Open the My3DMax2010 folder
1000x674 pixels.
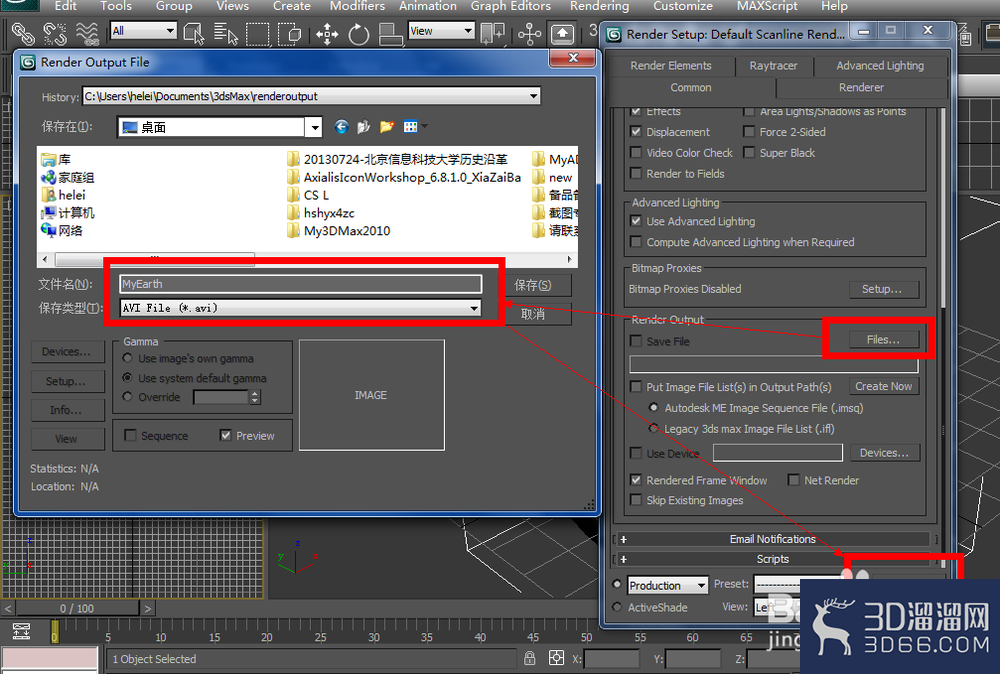(339, 231)
